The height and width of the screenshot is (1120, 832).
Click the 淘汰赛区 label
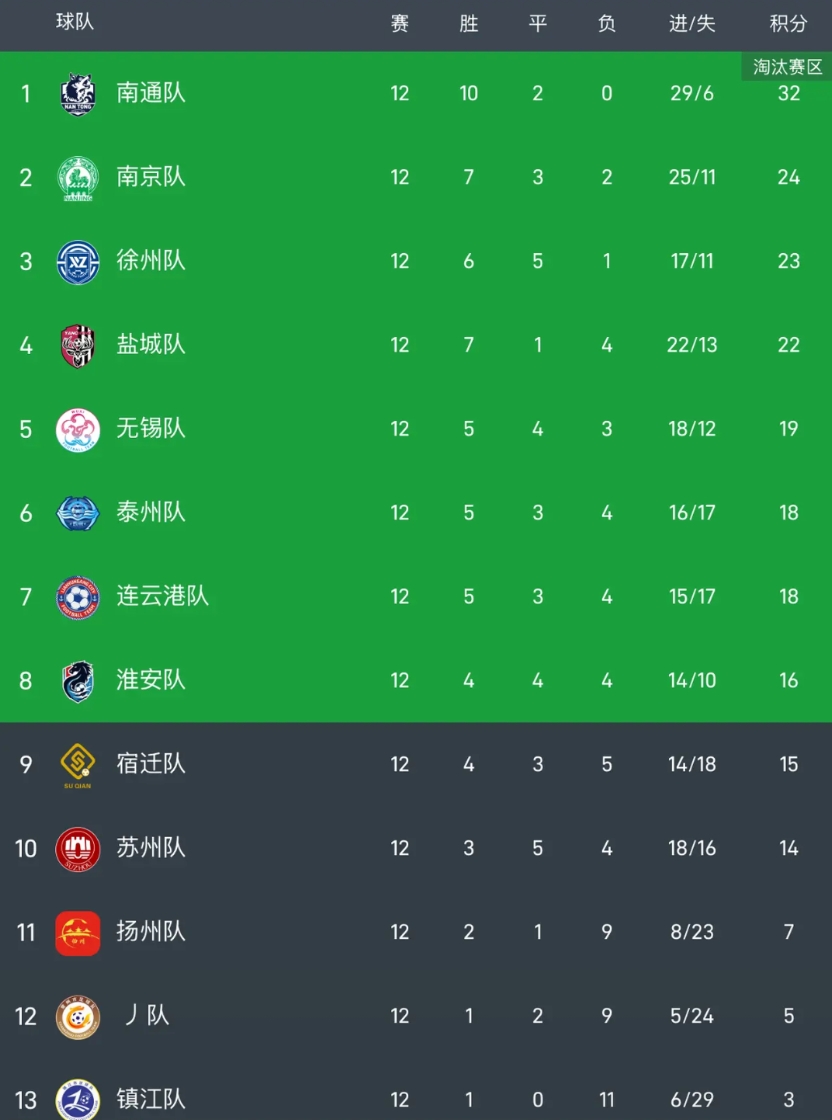[787, 67]
